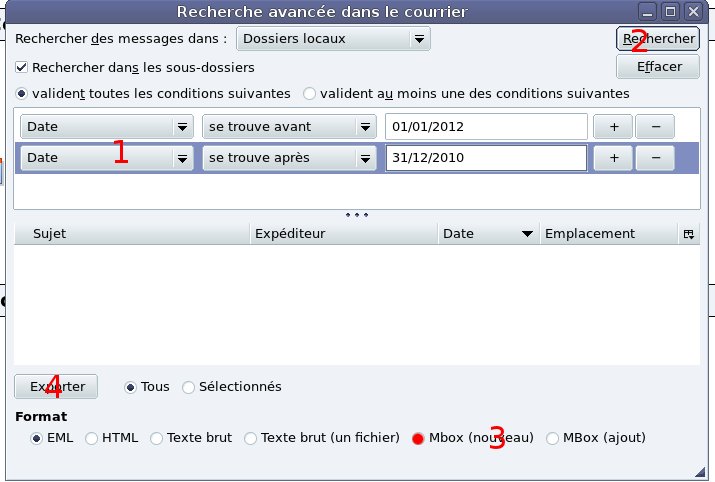Open the 'se trouve avant' operator dropdown
Image resolution: width=715 pixels, height=482 pixels.
pyautogui.click(x=288, y=127)
